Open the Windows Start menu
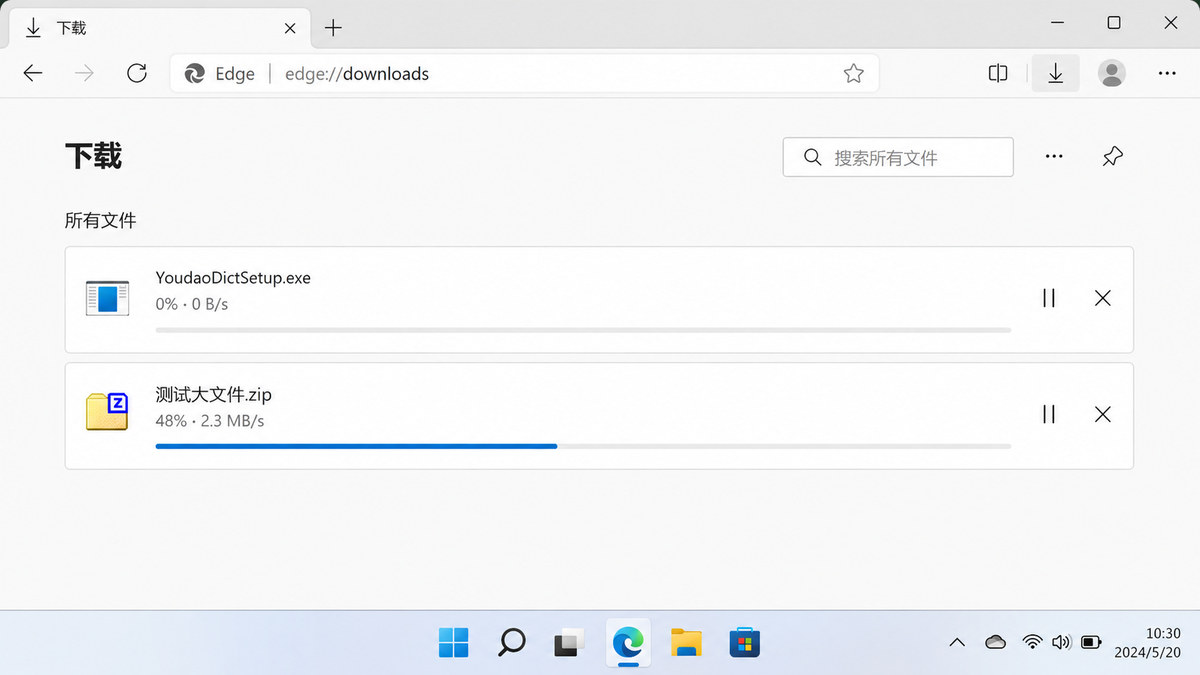This screenshot has width=1200, height=675. coord(454,643)
